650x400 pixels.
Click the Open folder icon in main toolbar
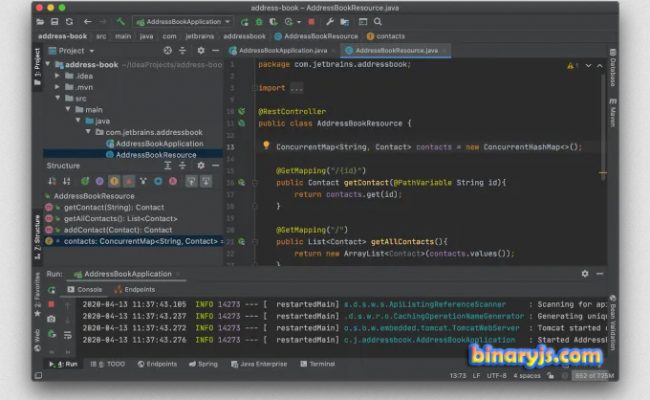click(x=40, y=22)
